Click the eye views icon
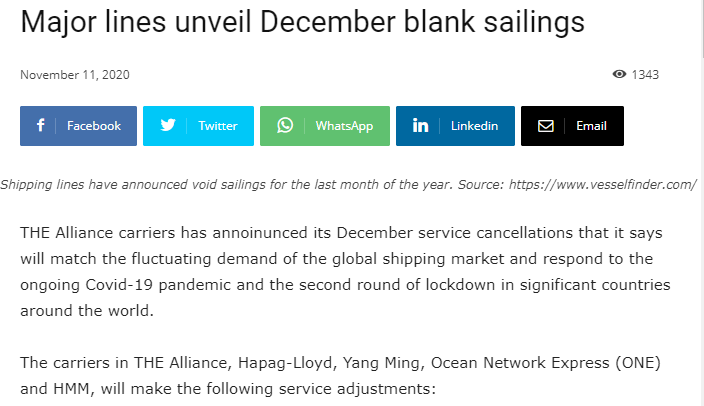 [619, 74]
